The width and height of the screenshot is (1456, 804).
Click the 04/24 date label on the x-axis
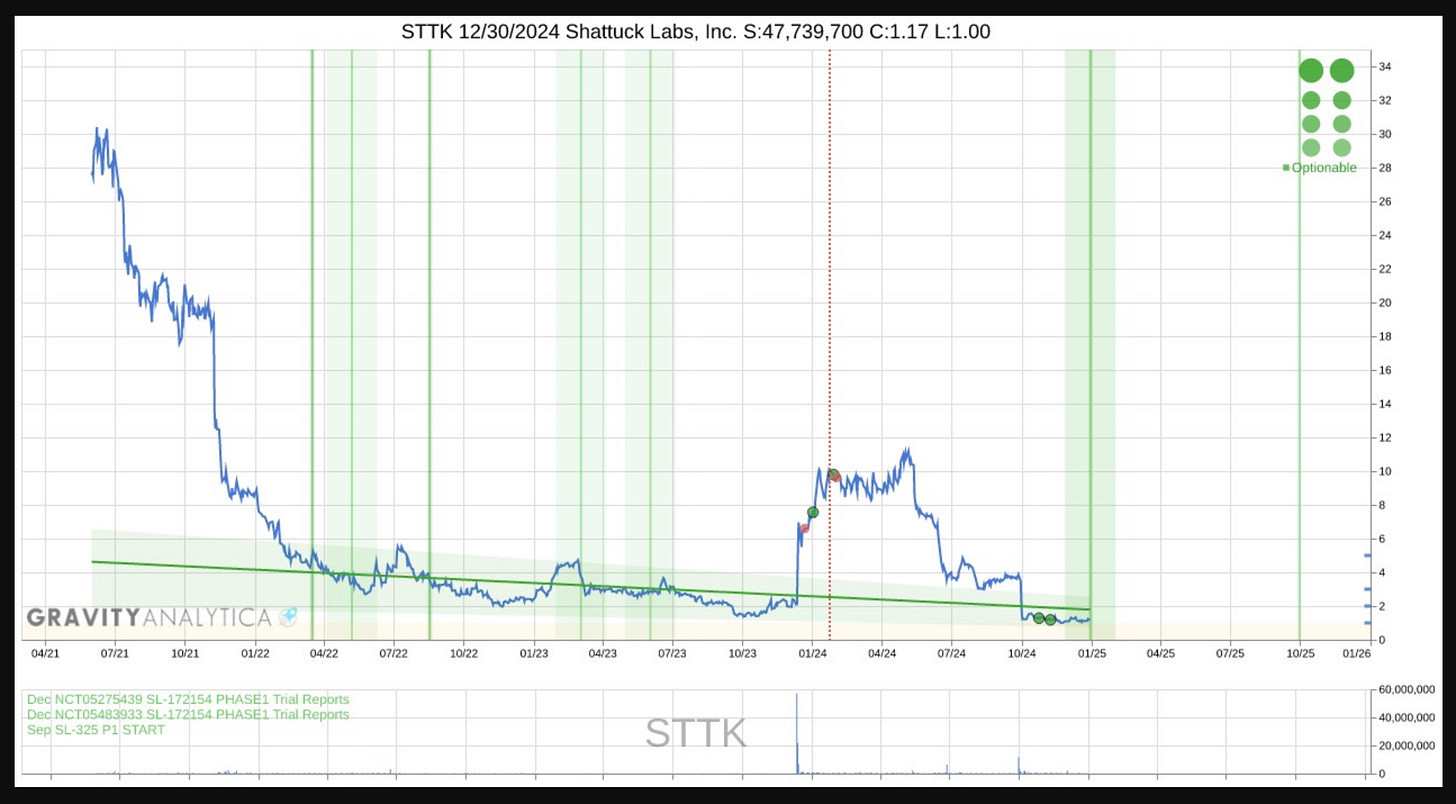coord(882,653)
